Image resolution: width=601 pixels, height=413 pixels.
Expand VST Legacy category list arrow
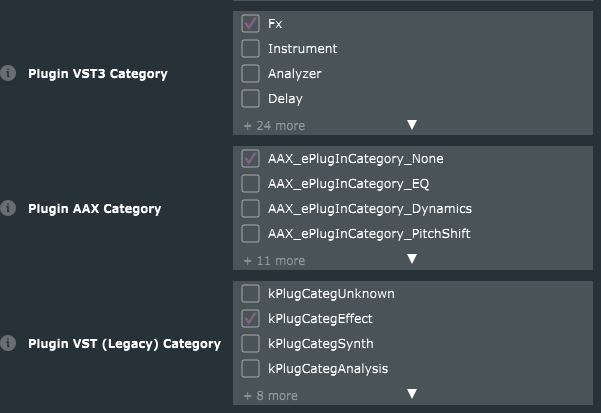(411, 395)
